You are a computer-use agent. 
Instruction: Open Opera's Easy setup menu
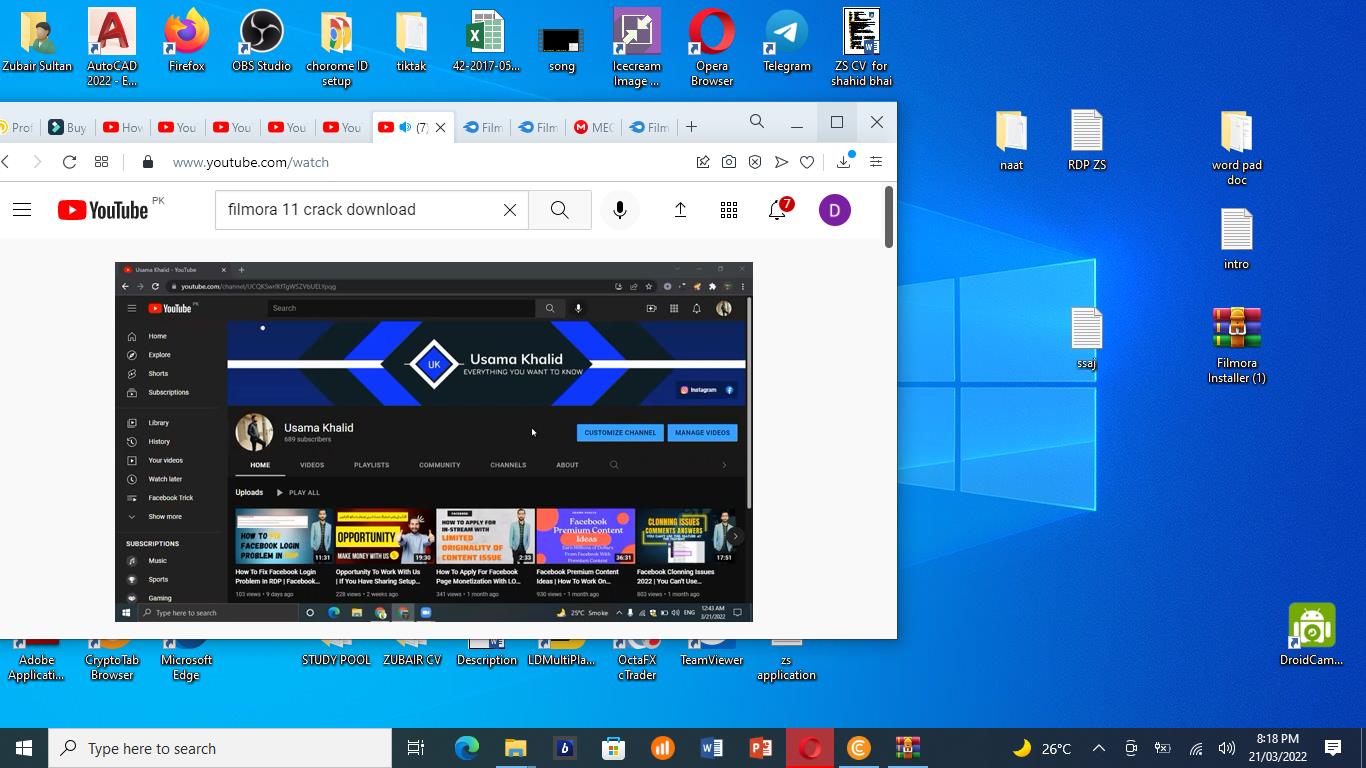(876, 162)
